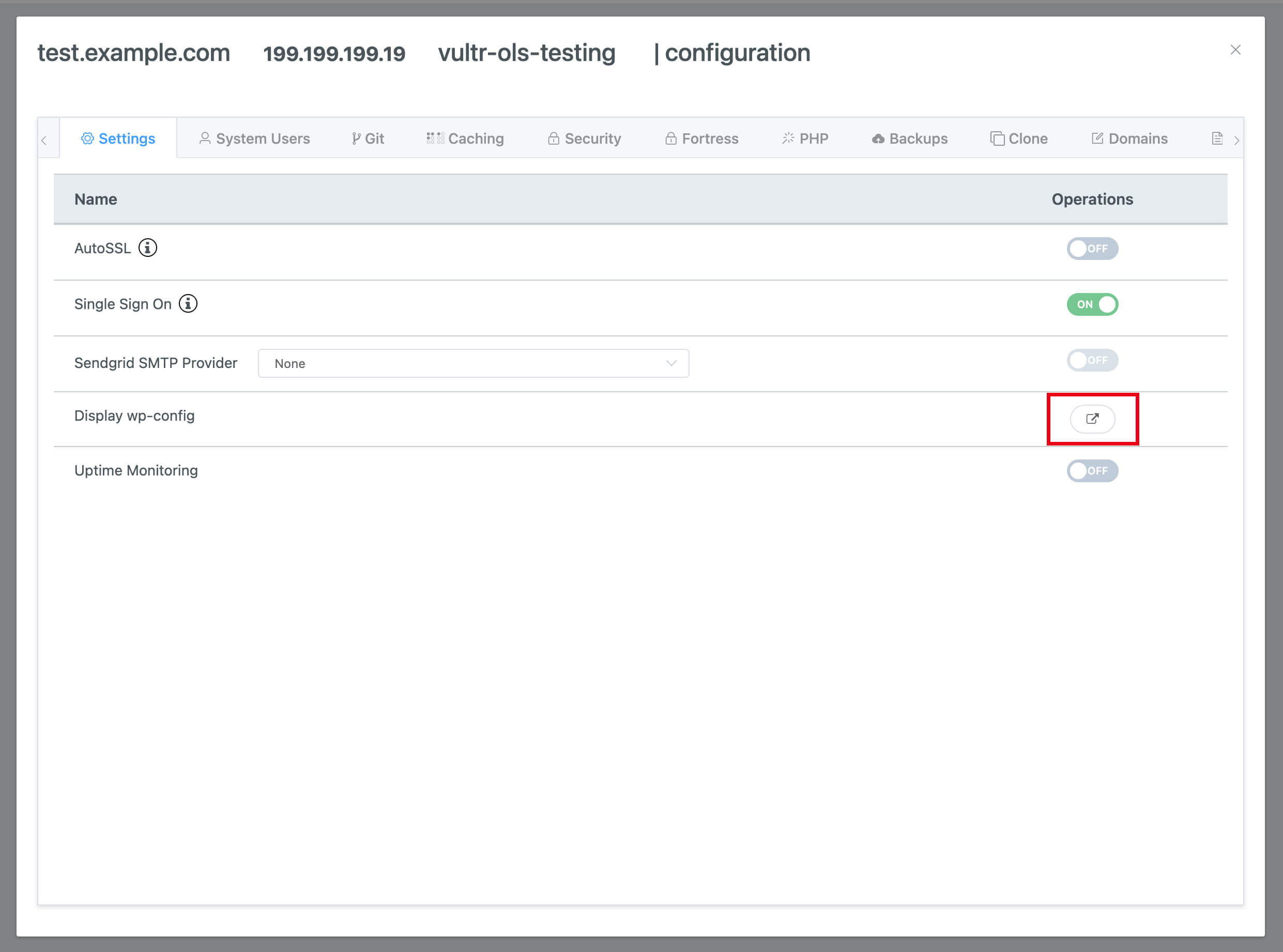This screenshot has width=1283, height=952.
Task: Switch to the Caching tab
Action: click(465, 139)
